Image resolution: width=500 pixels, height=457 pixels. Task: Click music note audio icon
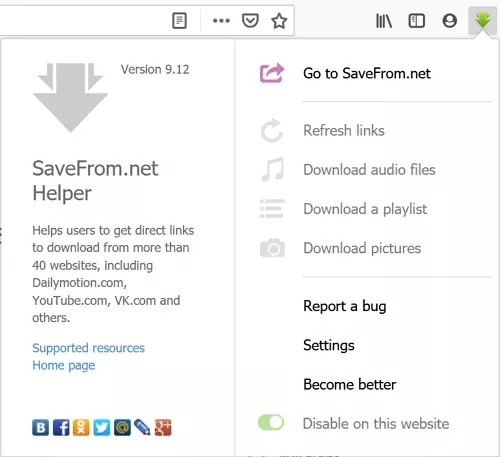pos(273,169)
